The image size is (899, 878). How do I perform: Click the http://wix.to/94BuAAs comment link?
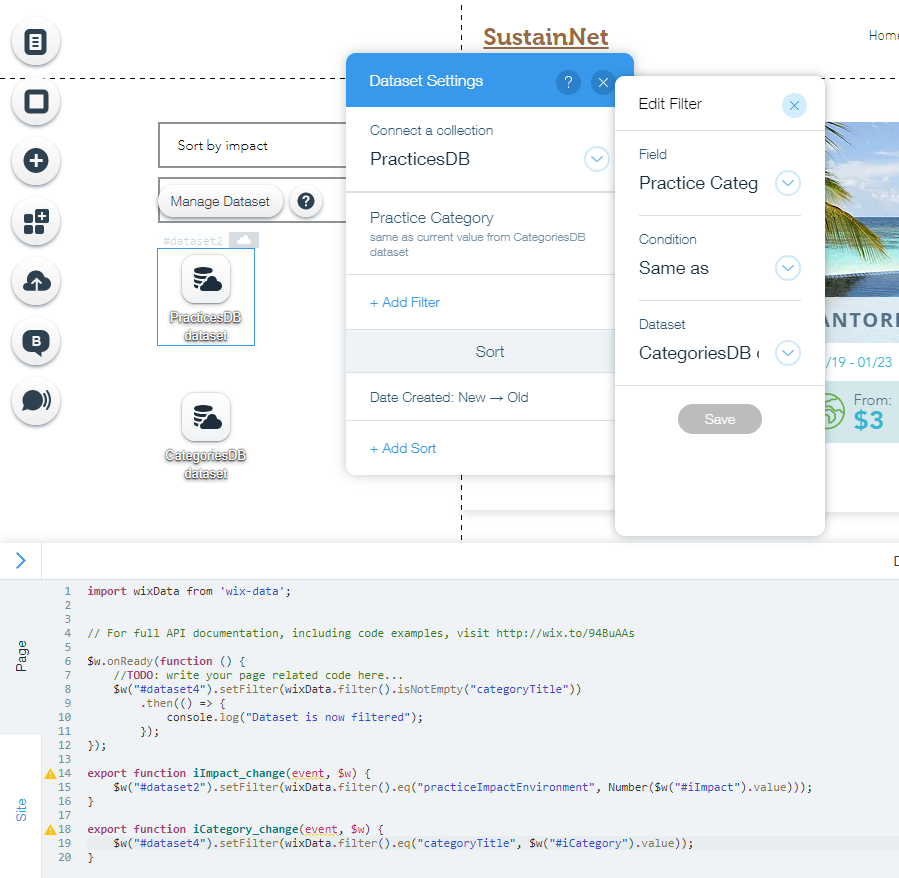565,633
